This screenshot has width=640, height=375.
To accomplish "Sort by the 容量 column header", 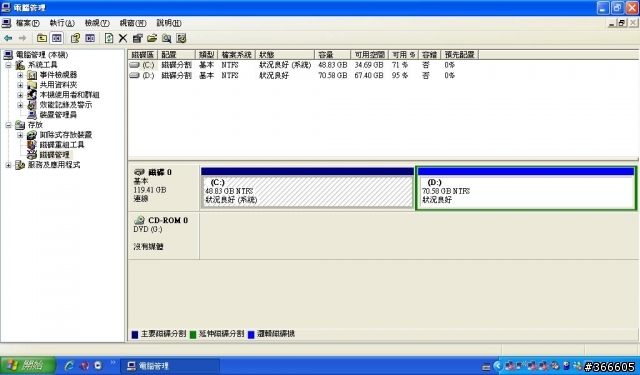I will [x=333, y=55].
